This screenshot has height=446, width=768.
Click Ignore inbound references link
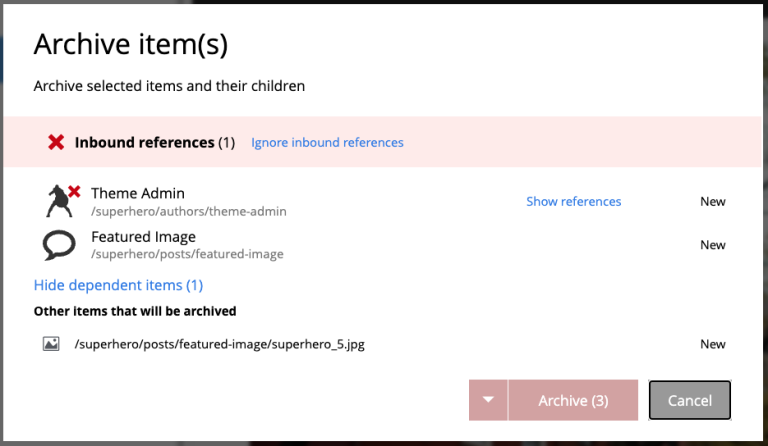[327, 142]
